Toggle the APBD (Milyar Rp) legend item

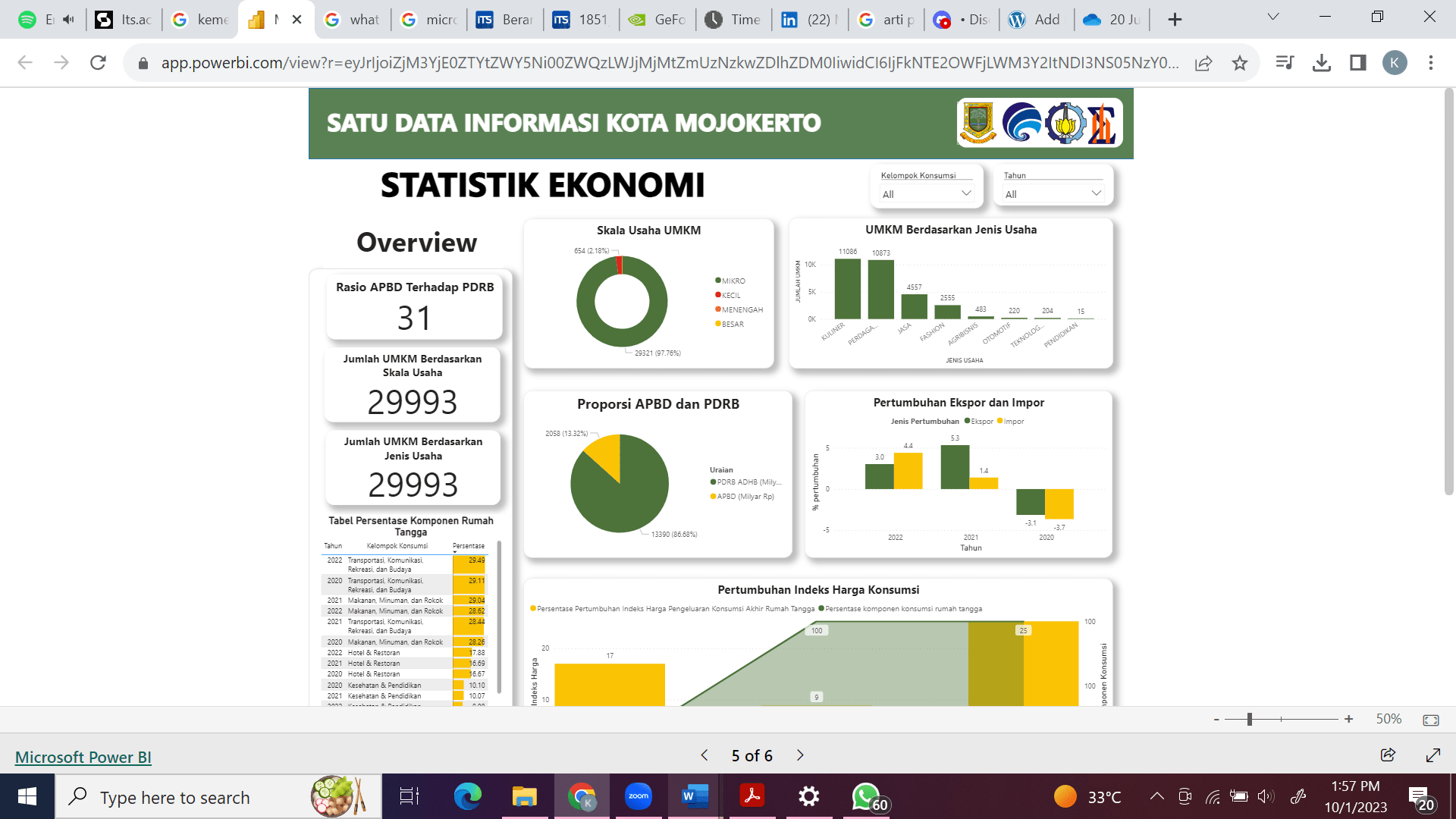coord(745,497)
